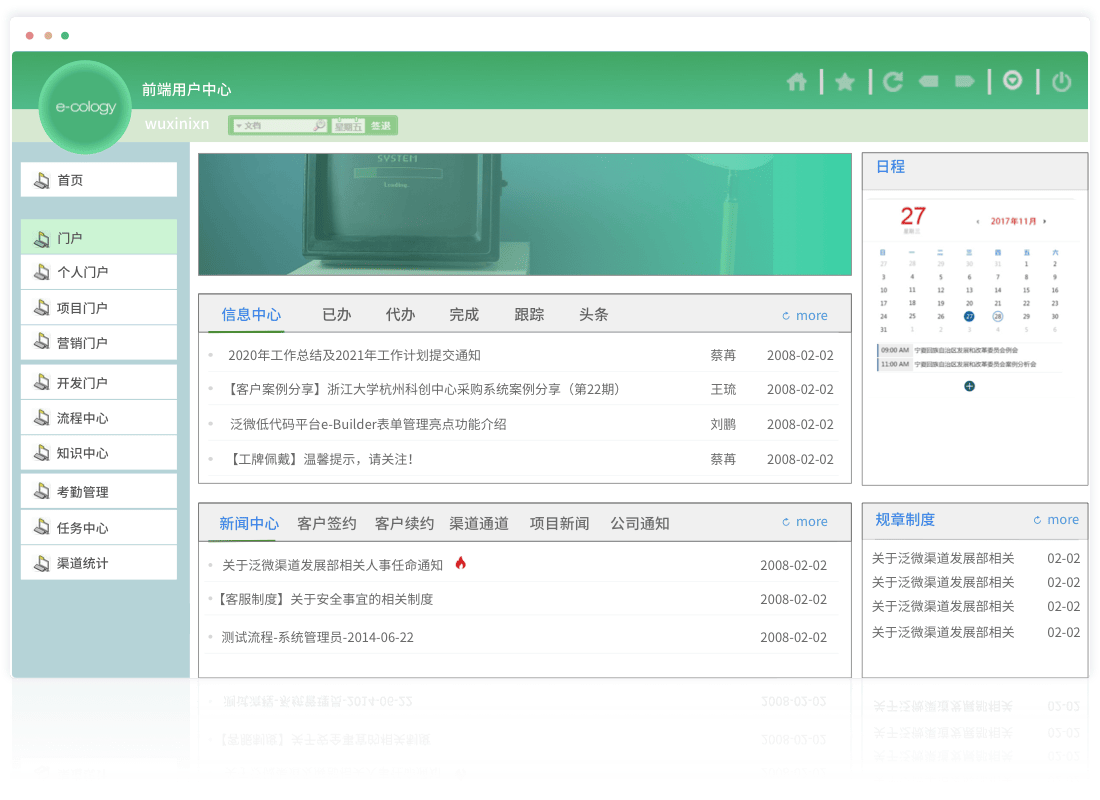
Task: Click the magnifier search icon
Action: click(x=320, y=126)
